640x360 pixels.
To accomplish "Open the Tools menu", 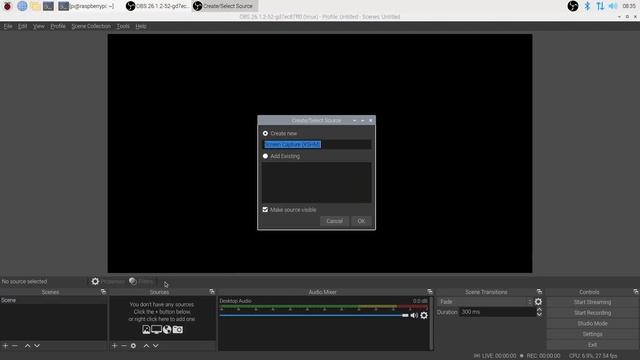I will click(123, 26).
